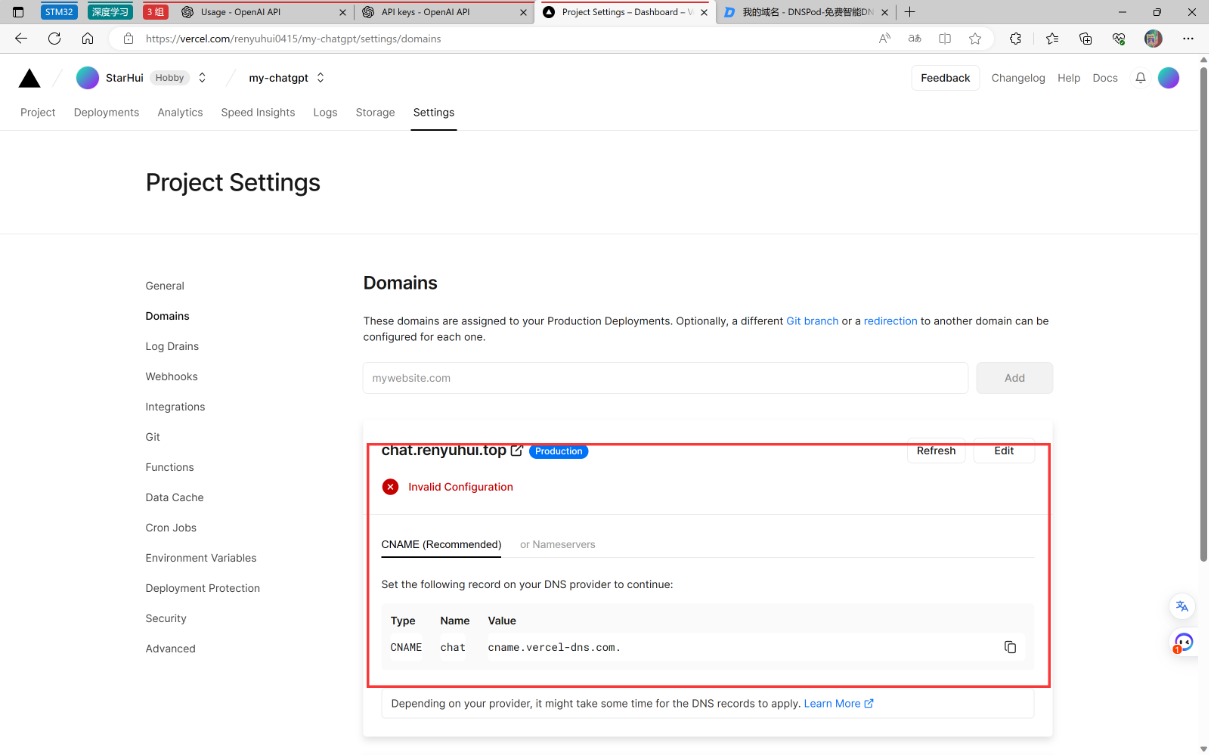Click the Refresh button for chat.renyuhui.top

936,451
